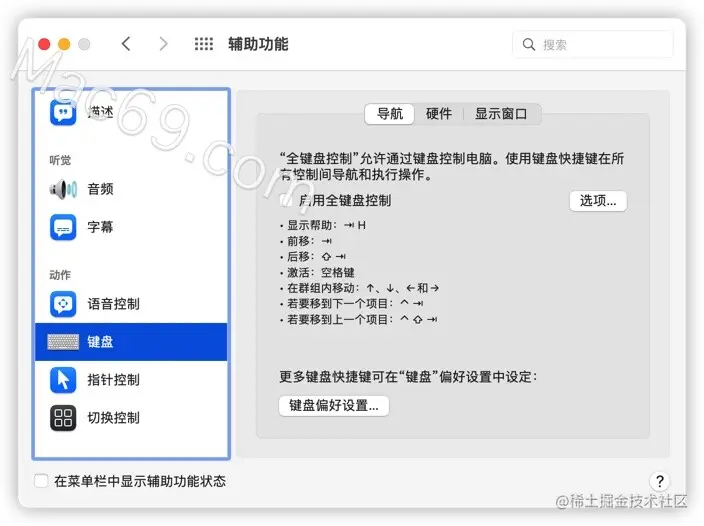Click the 更多键盘快捷键 description text
The height and width of the screenshot is (526, 704).
pyautogui.click(x=408, y=377)
